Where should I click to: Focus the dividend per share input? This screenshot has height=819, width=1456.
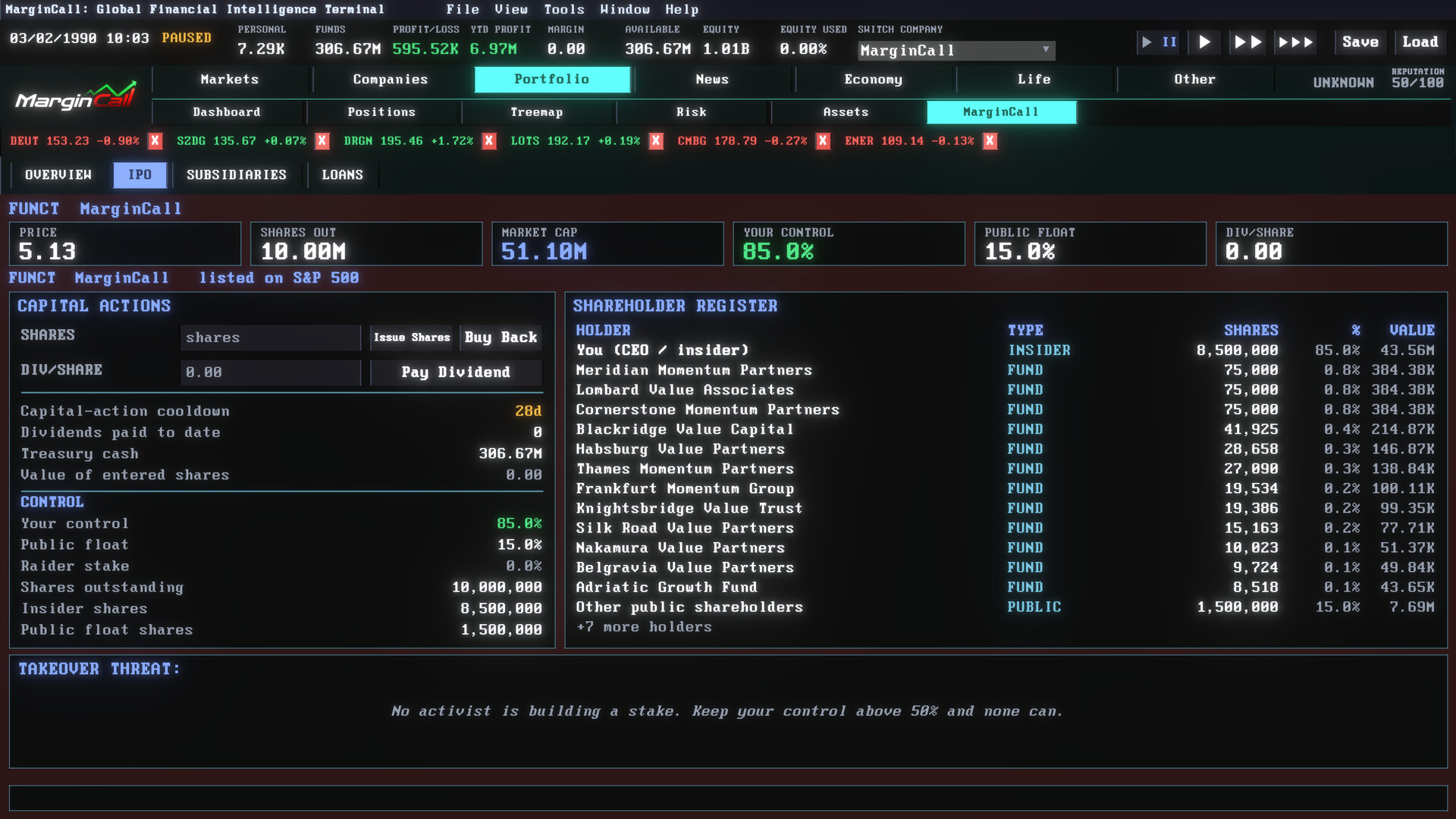pos(270,372)
